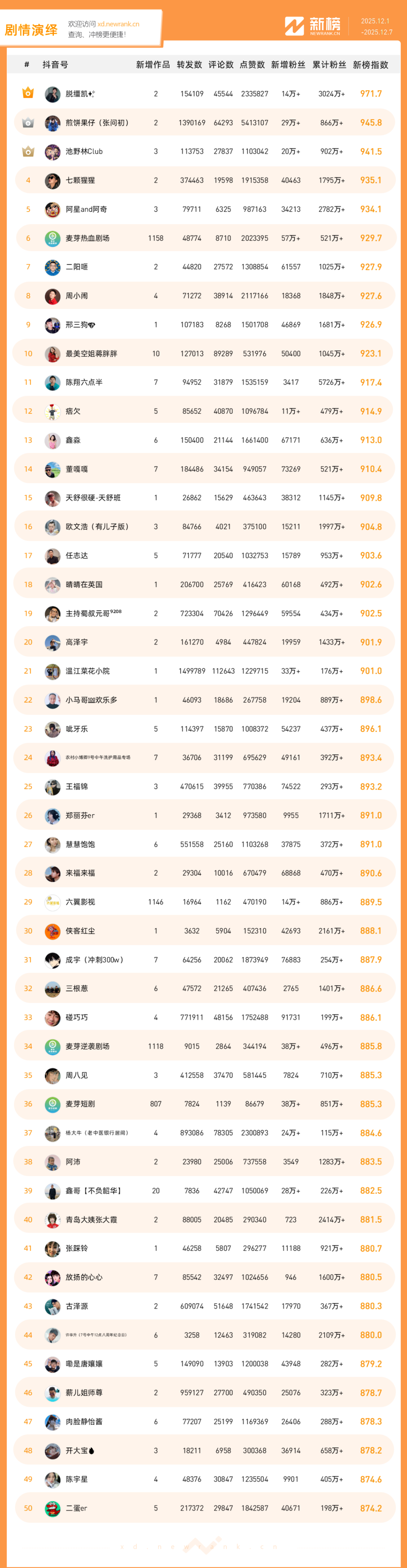Select the 点赞数 column header
407x1568 pixels.
pyautogui.click(x=252, y=65)
